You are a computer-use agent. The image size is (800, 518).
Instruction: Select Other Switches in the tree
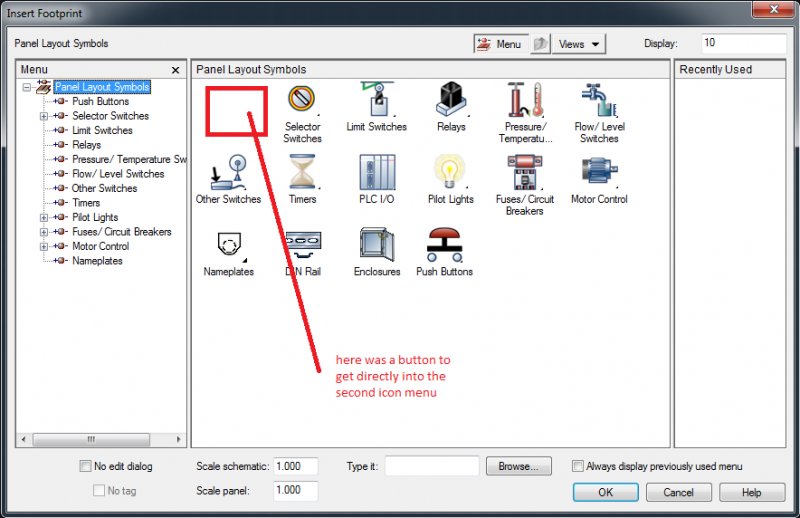click(104, 188)
